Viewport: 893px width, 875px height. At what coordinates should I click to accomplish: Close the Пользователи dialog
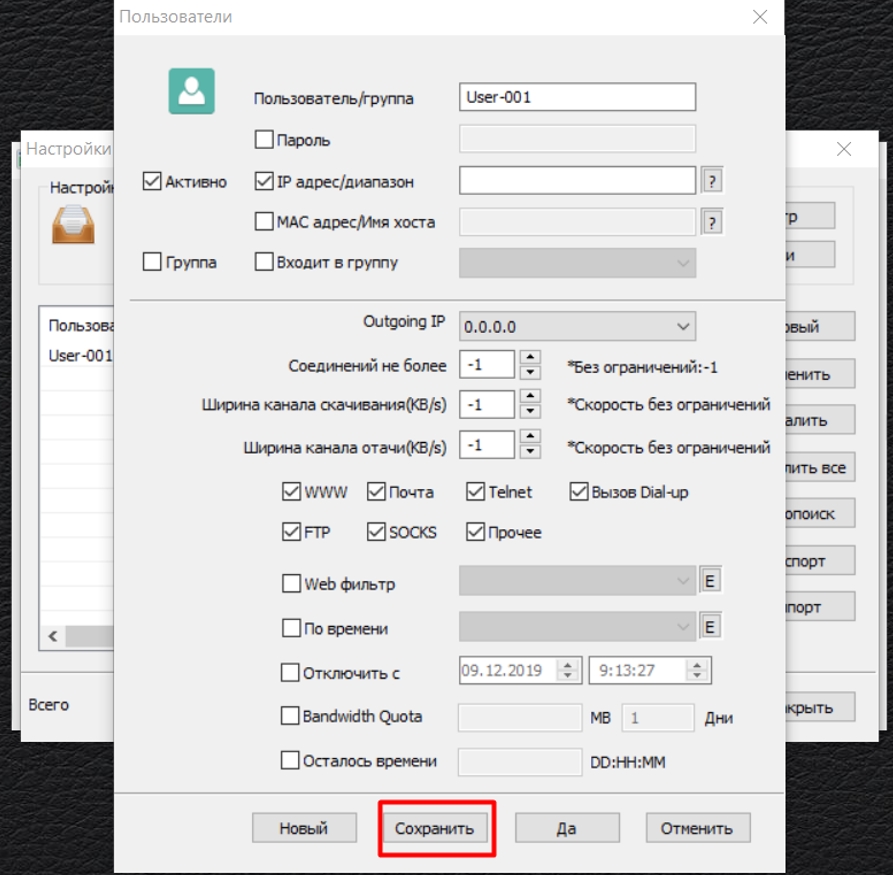point(760,17)
